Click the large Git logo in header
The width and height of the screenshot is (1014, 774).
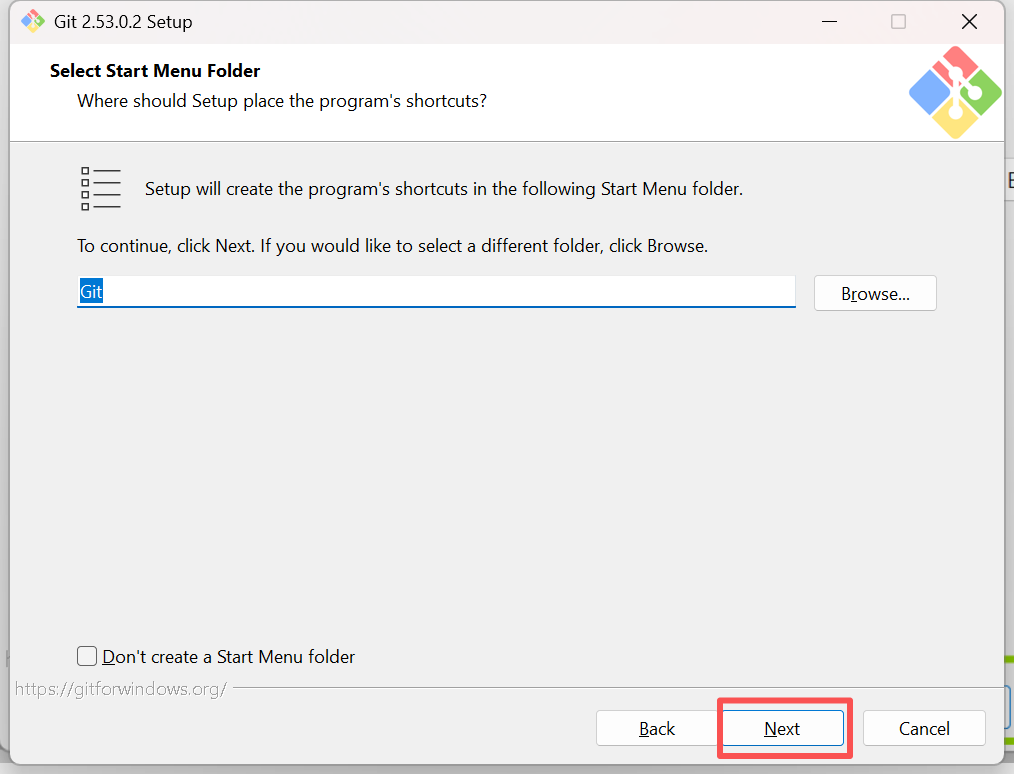pos(955,92)
